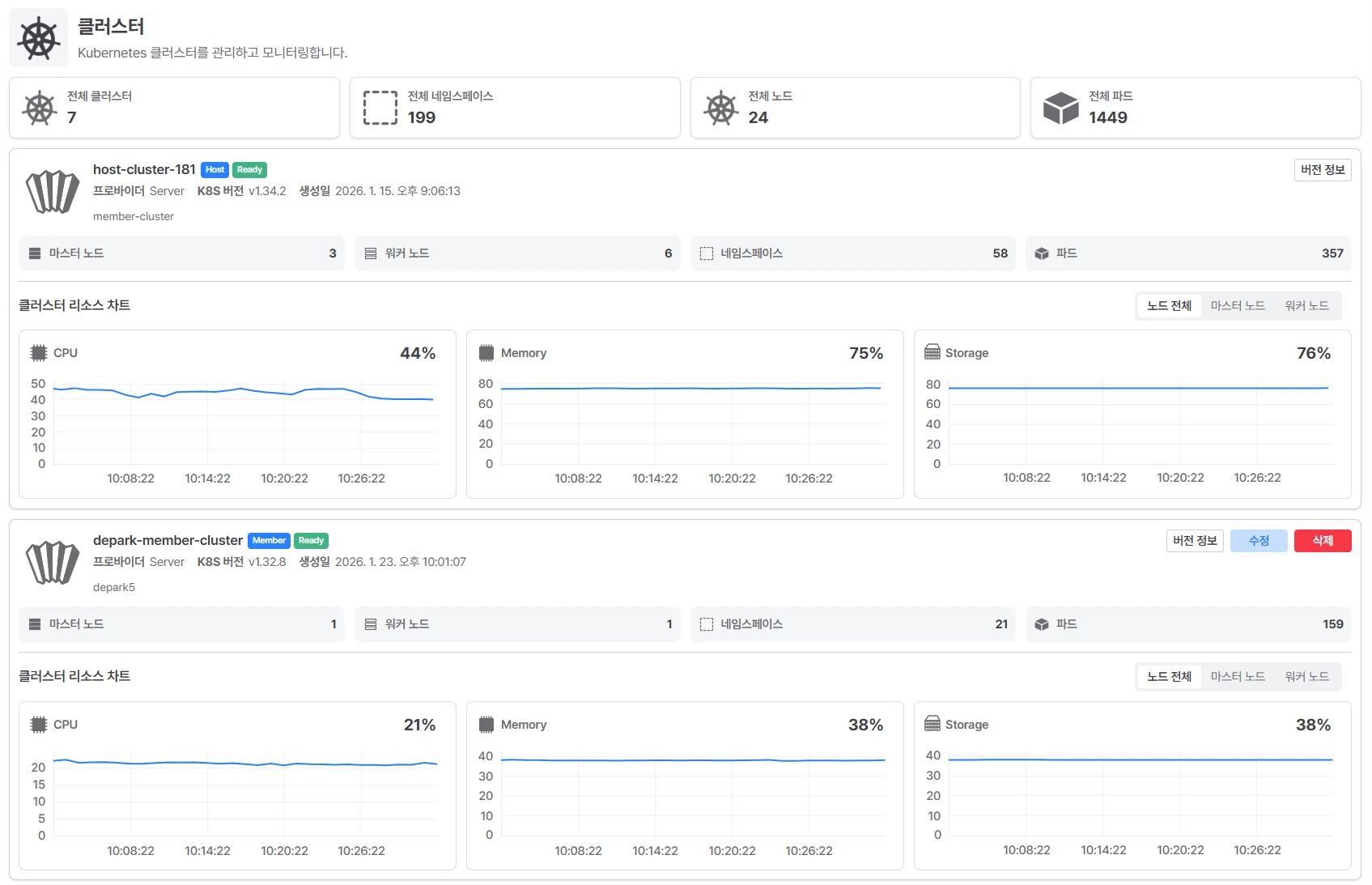The image size is (1372, 885).
Task: Select 노드 전체 tab for depark-member-cluster
Action: (1169, 677)
